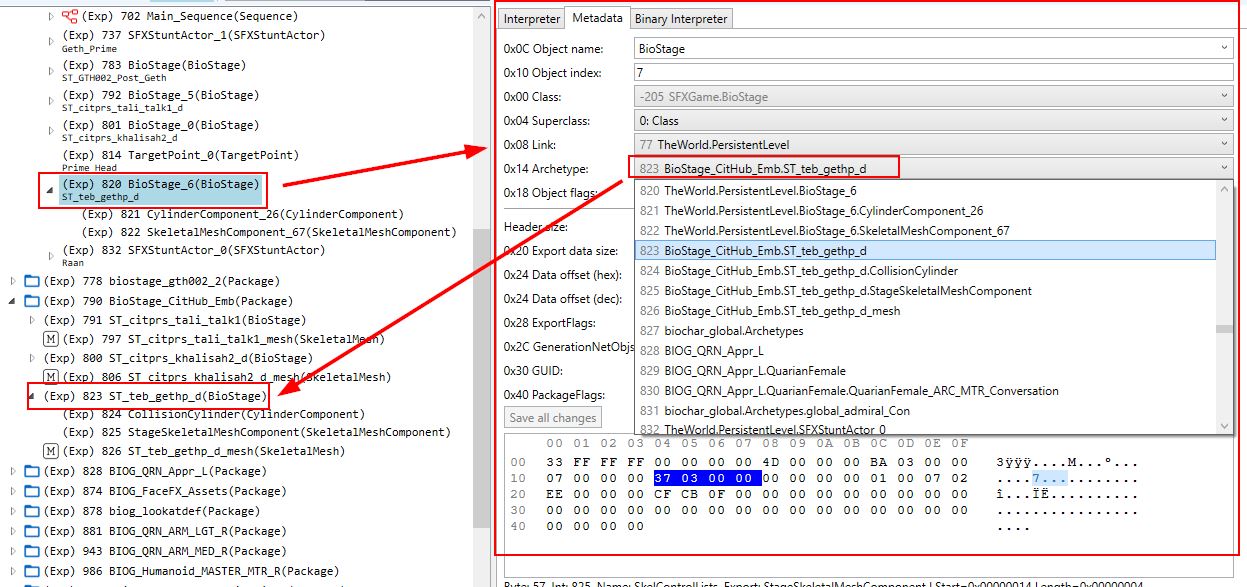Collapse the 820 BioStage_6 node
The height and width of the screenshot is (587, 1247).
50,190
